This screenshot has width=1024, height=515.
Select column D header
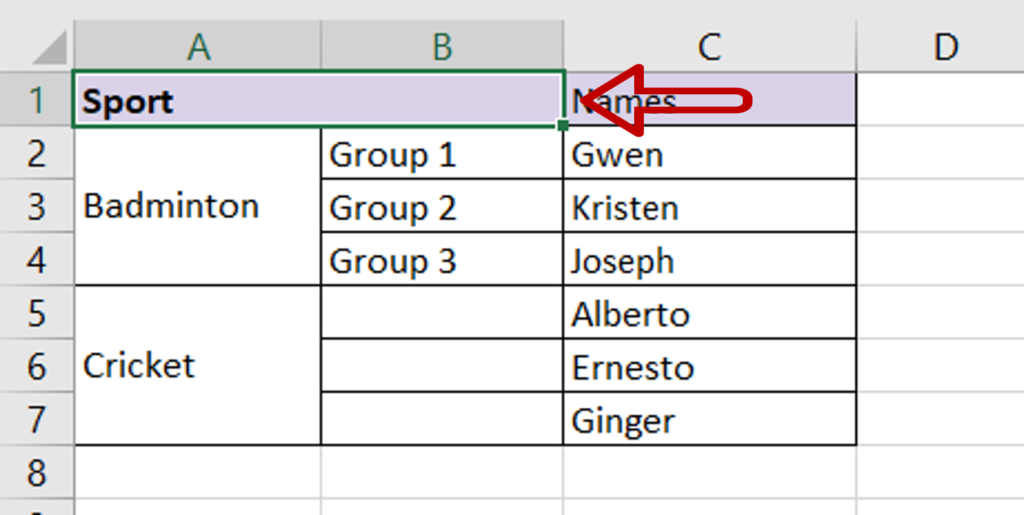pos(940,47)
